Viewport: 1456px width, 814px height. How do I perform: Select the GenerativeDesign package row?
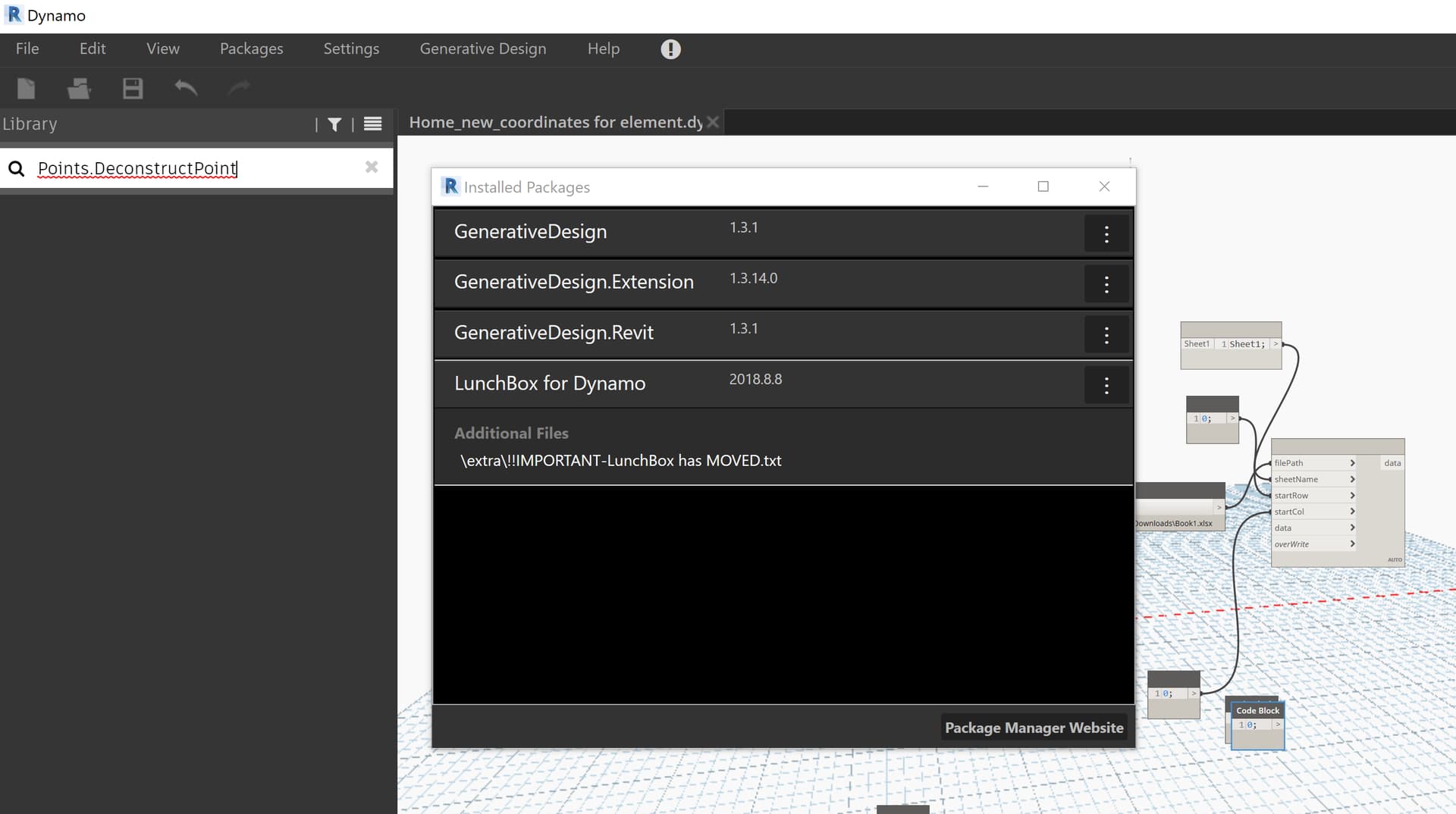tap(783, 233)
